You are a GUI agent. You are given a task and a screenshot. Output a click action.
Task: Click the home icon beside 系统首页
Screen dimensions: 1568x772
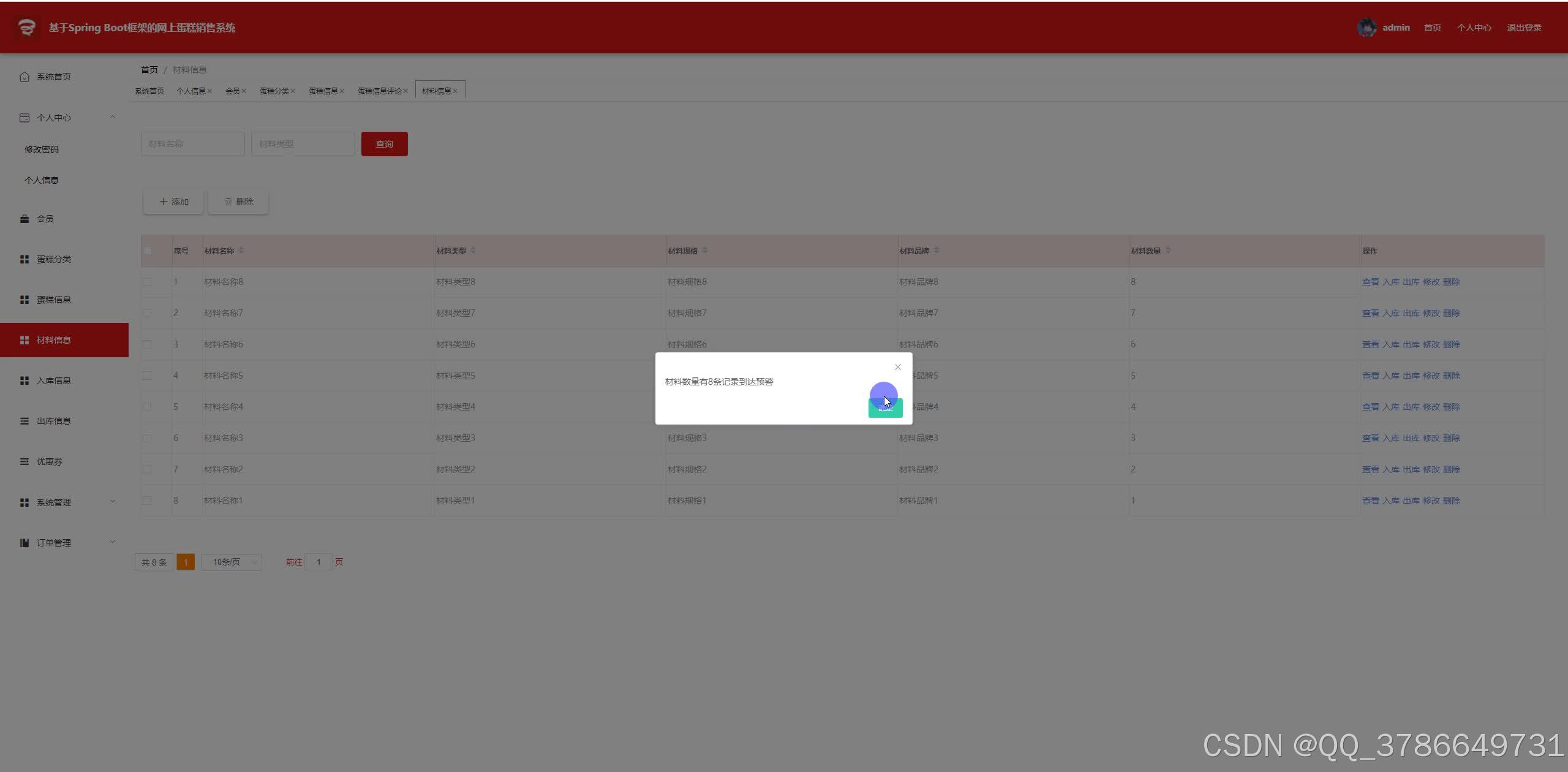coord(24,77)
